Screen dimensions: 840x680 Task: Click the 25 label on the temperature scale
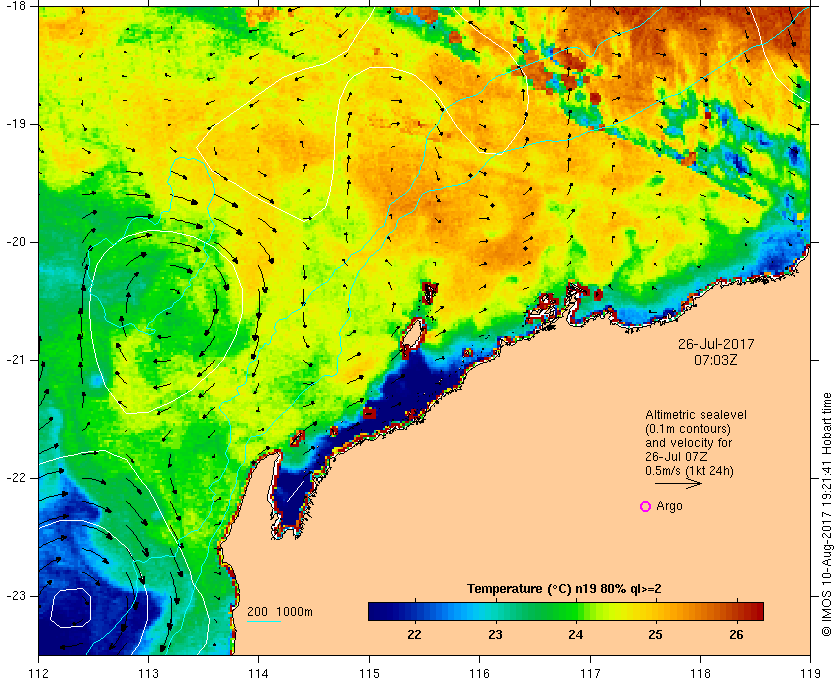pyautogui.click(x=655, y=635)
